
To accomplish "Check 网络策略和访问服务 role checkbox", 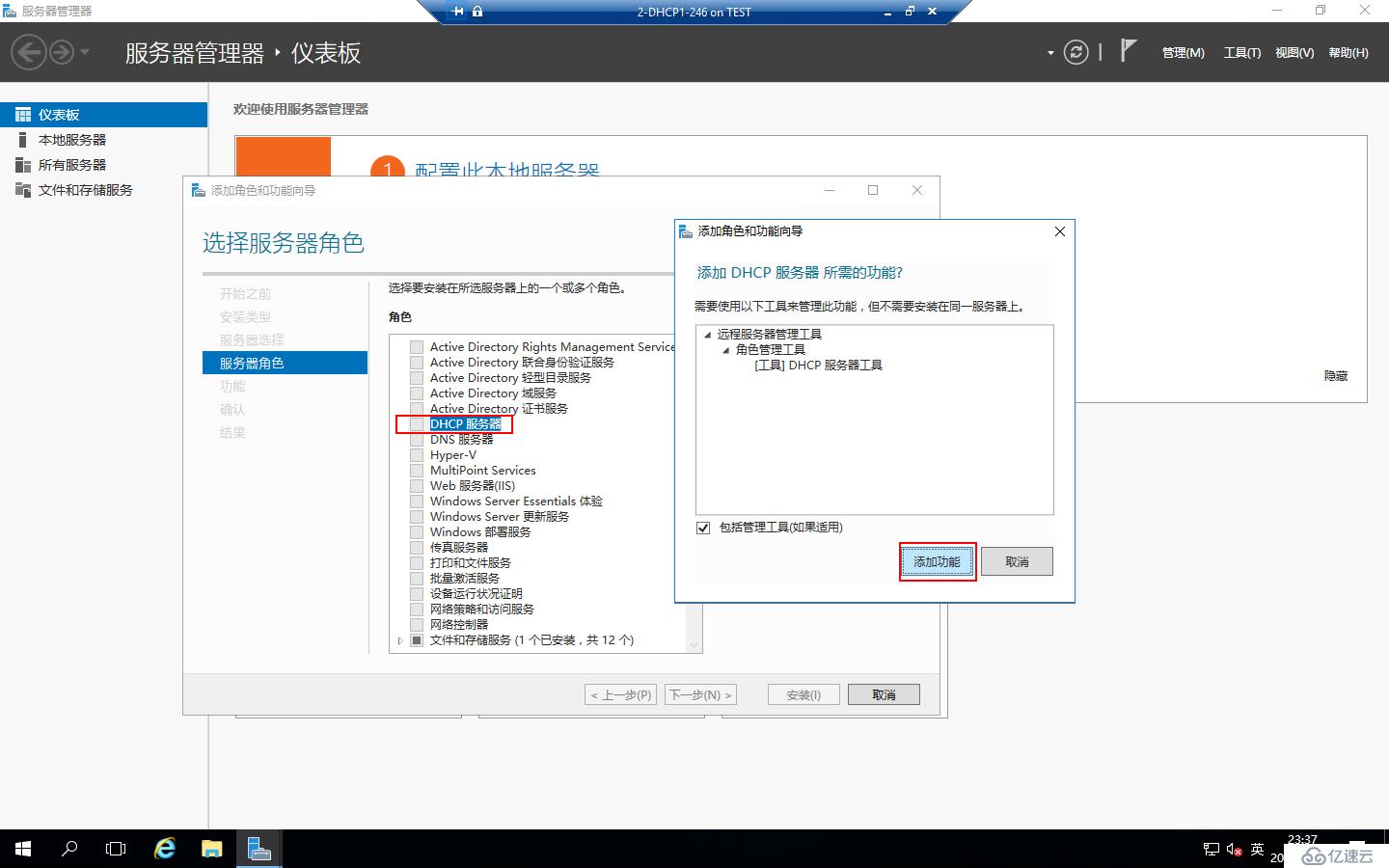I will coord(417,610).
